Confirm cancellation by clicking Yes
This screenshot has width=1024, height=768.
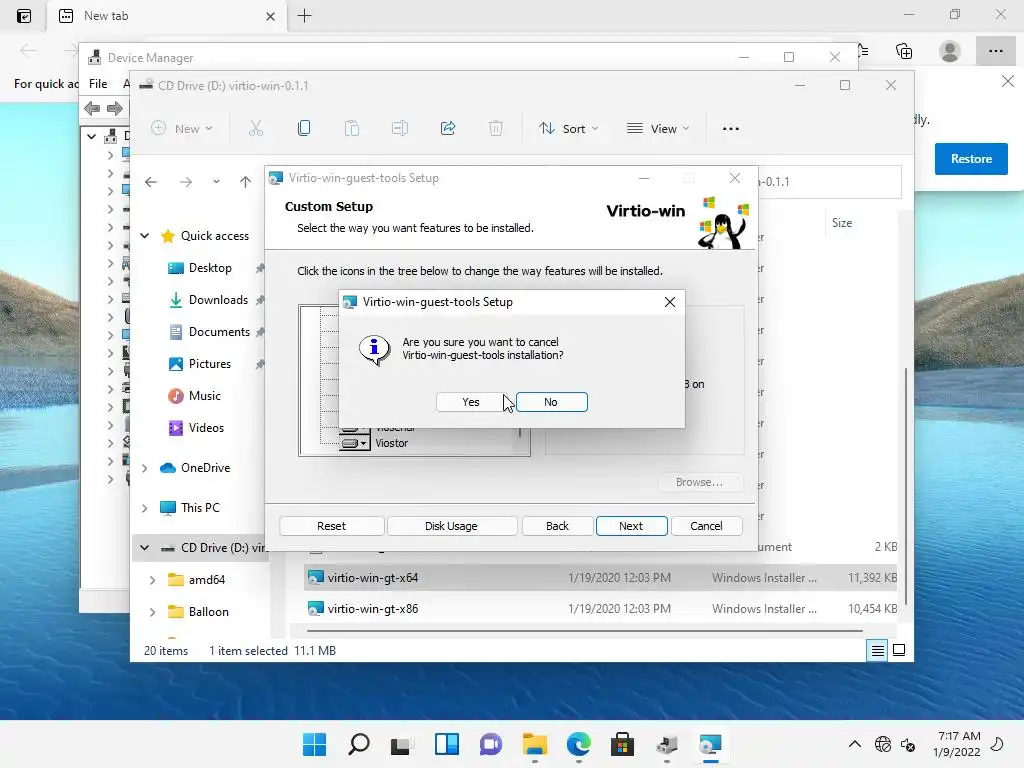(470, 402)
